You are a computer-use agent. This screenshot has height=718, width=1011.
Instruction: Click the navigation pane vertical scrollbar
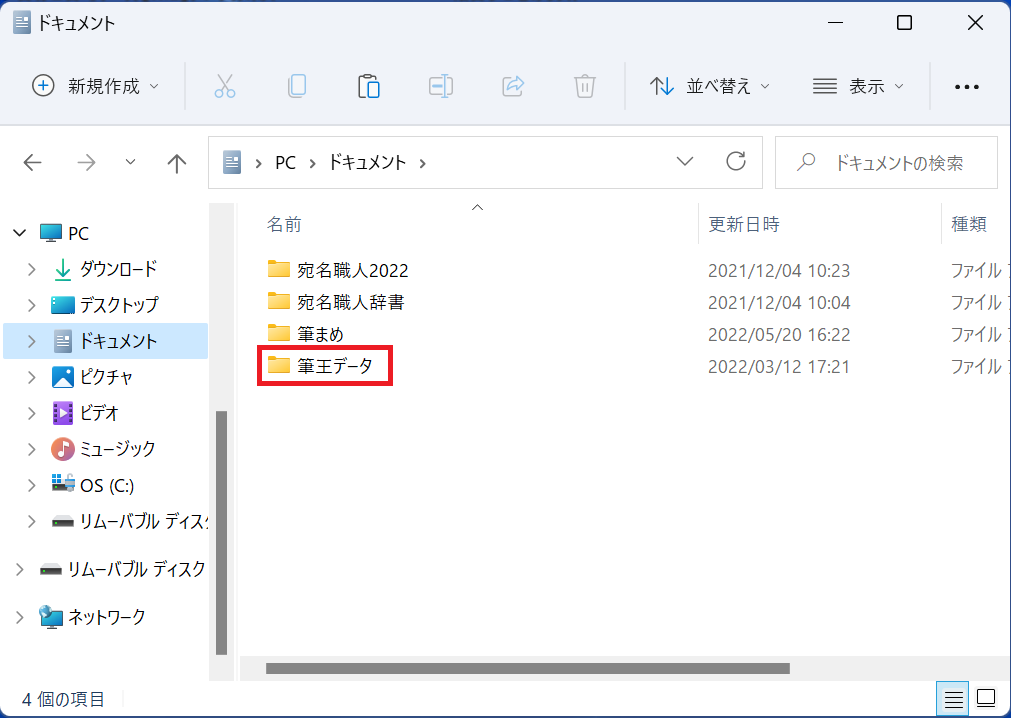(221, 532)
